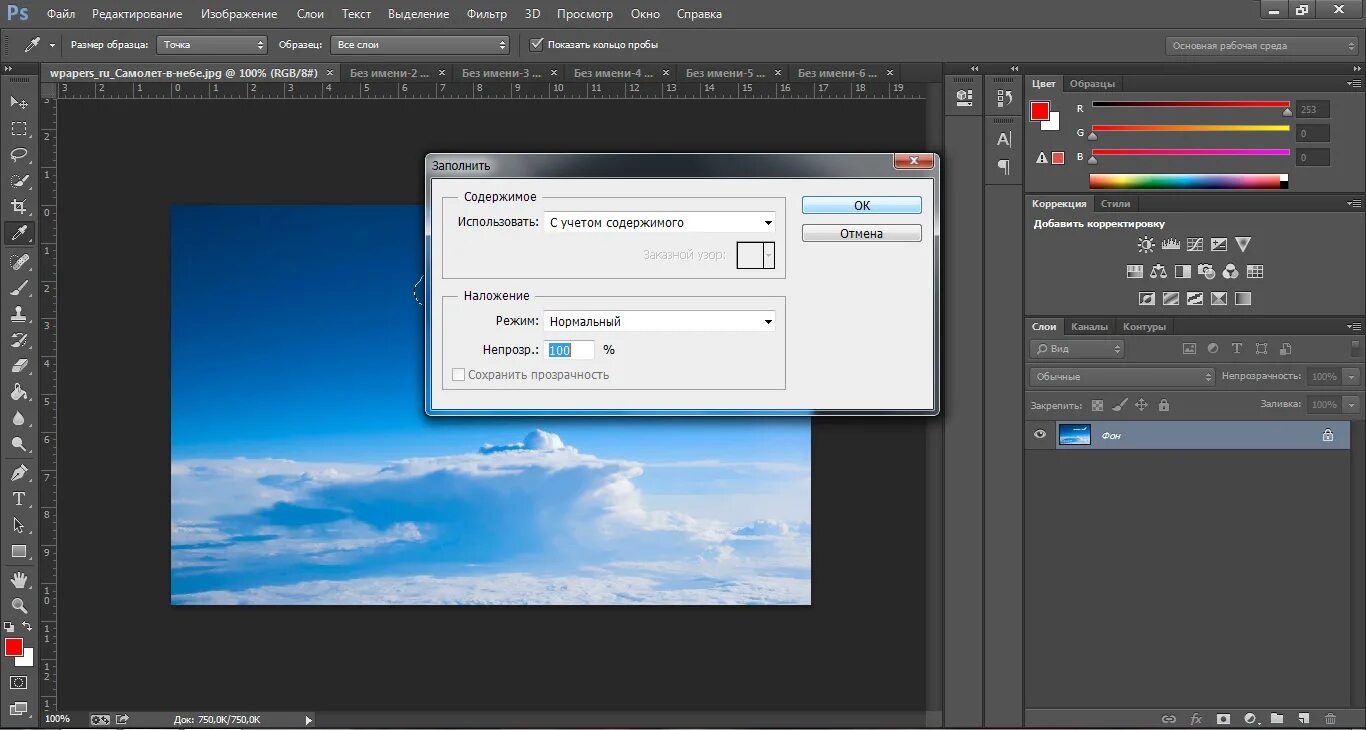Select the Crop tool

point(18,207)
